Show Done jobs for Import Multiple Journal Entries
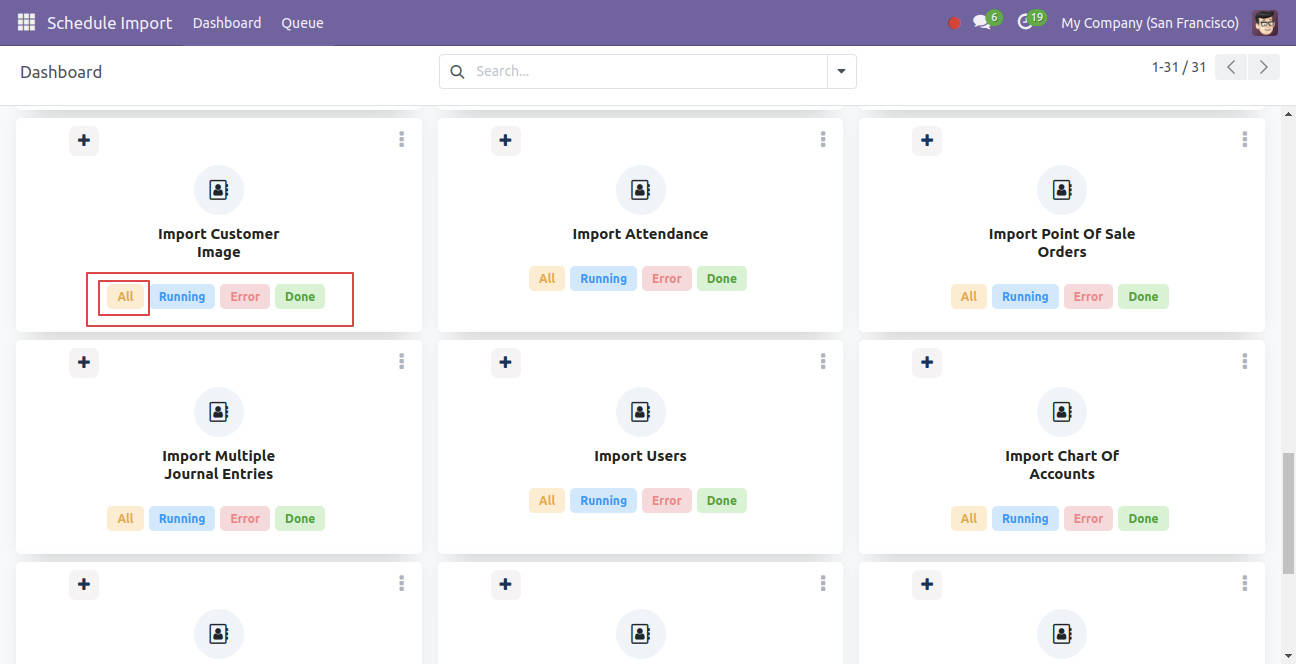The height and width of the screenshot is (664, 1296). pyautogui.click(x=300, y=519)
